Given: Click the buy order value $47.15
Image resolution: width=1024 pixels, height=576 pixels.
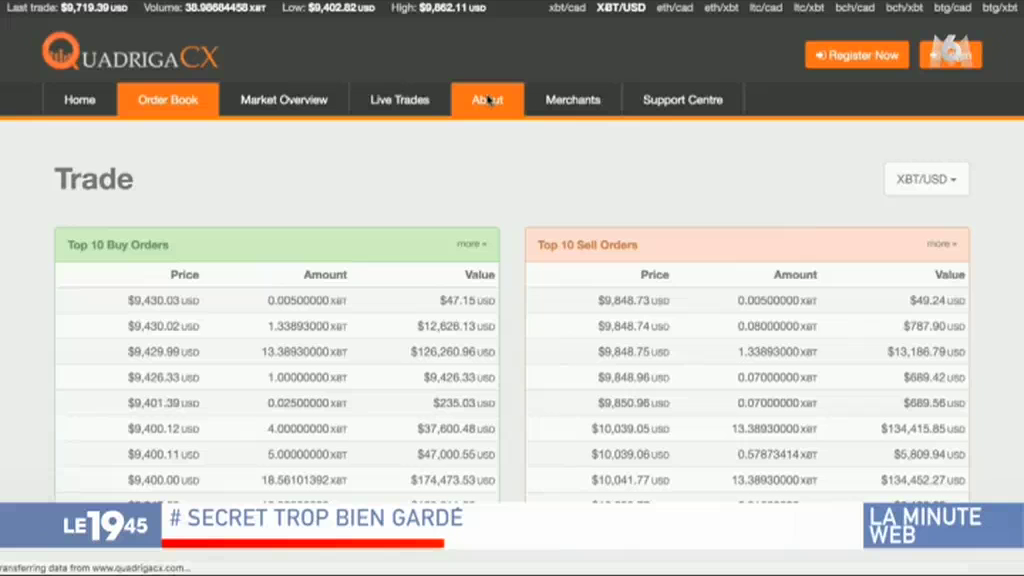Looking at the screenshot, I should pos(467,300).
